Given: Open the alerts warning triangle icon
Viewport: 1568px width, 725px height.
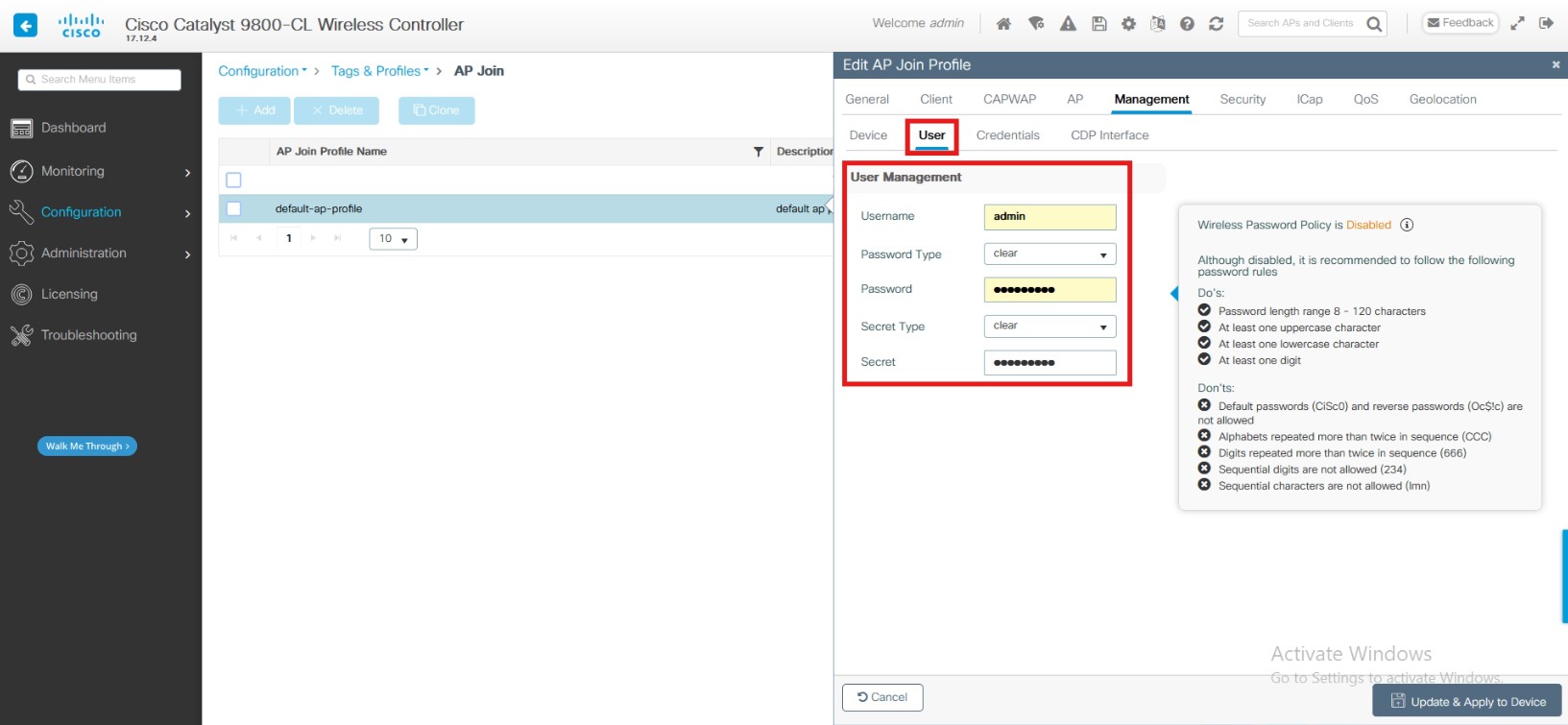Looking at the screenshot, I should [x=1068, y=24].
